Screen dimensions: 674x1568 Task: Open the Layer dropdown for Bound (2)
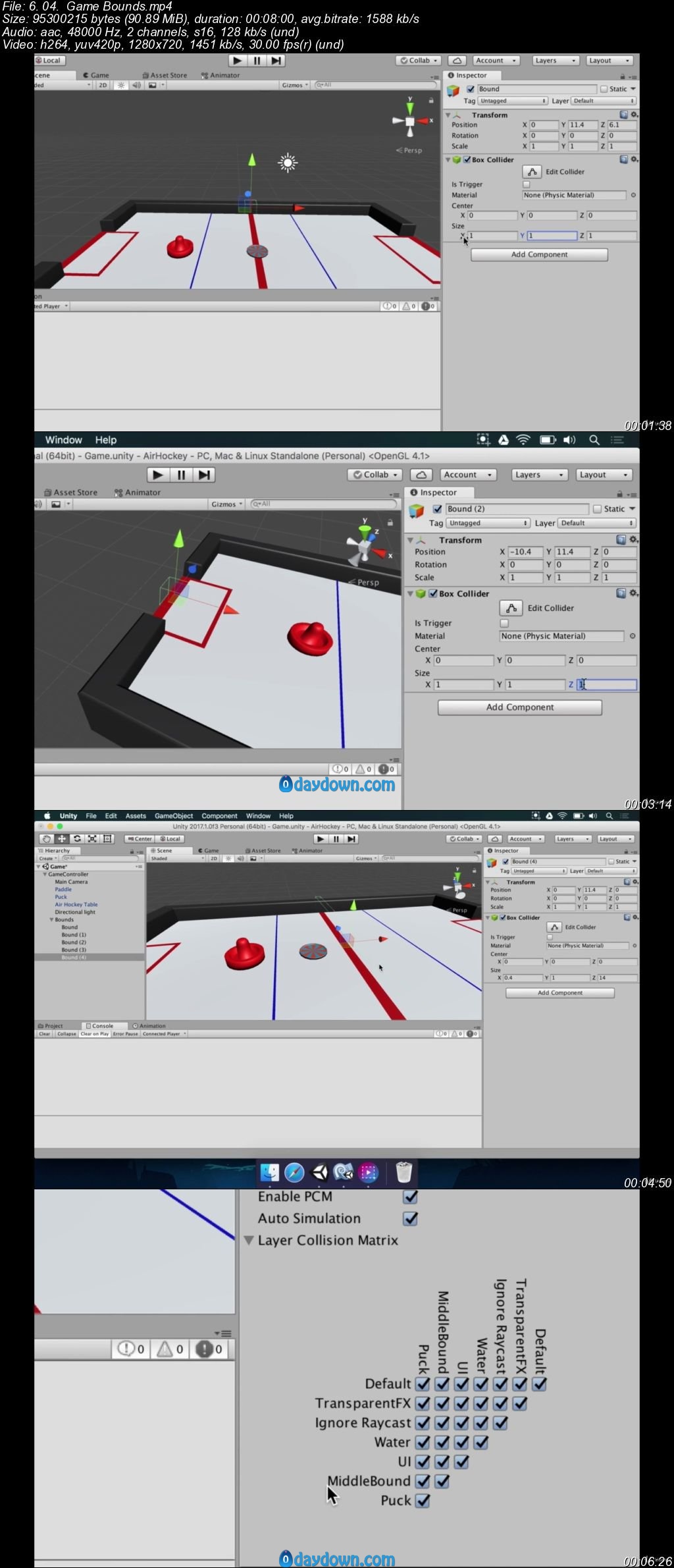click(x=597, y=523)
